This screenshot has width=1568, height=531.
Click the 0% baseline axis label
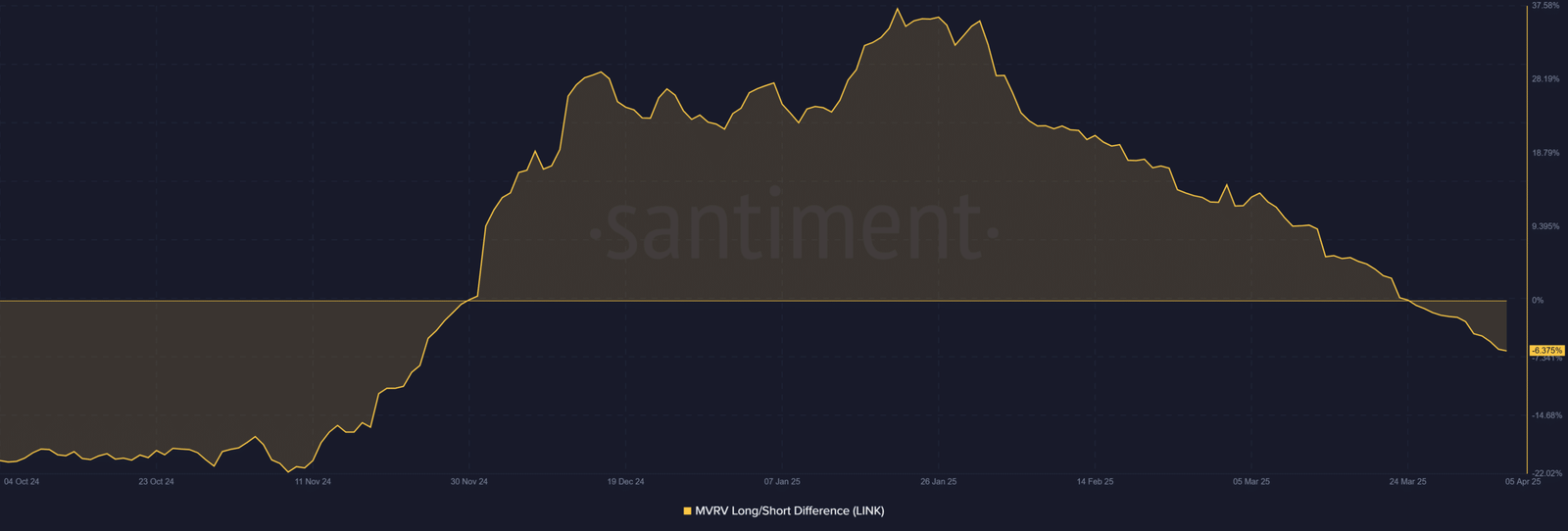[x=1538, y=301]
